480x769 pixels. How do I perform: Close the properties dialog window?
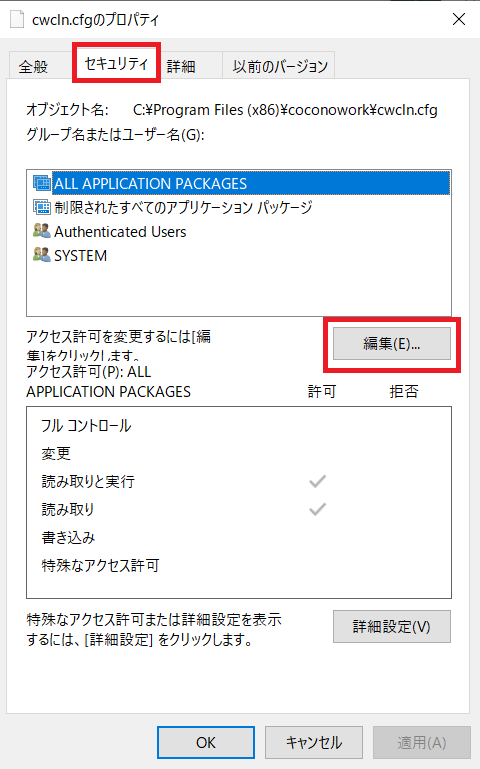(x=459, y=19)
